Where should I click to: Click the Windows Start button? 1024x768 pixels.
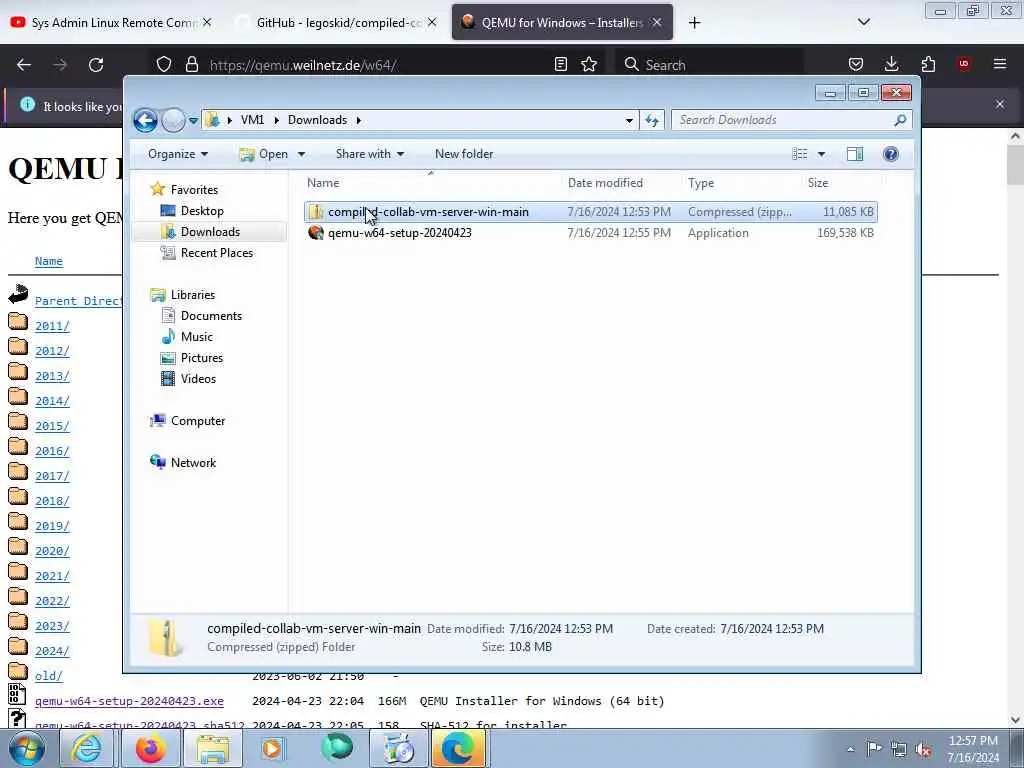tap(27, 748)
